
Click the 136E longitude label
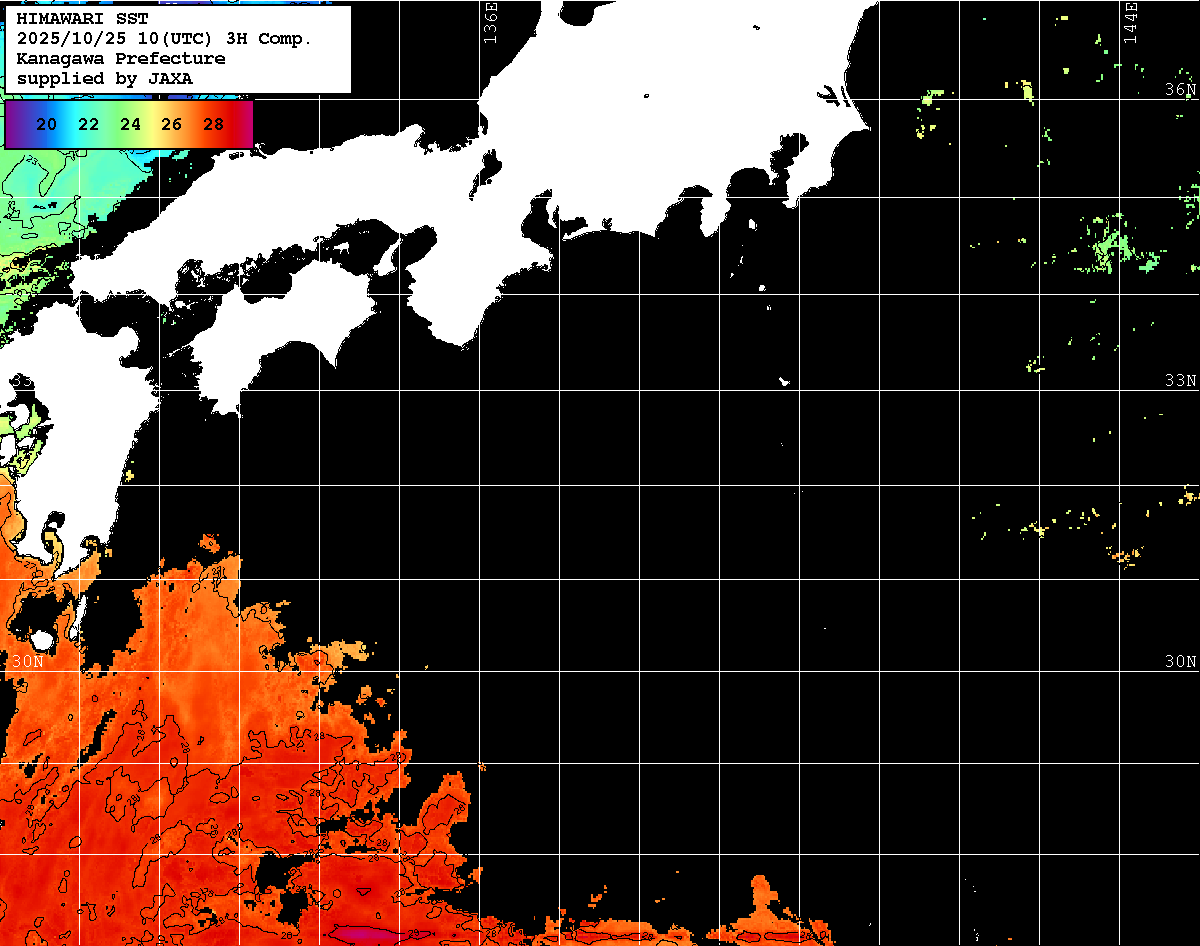pyautogui.click(x=490, y=22)
